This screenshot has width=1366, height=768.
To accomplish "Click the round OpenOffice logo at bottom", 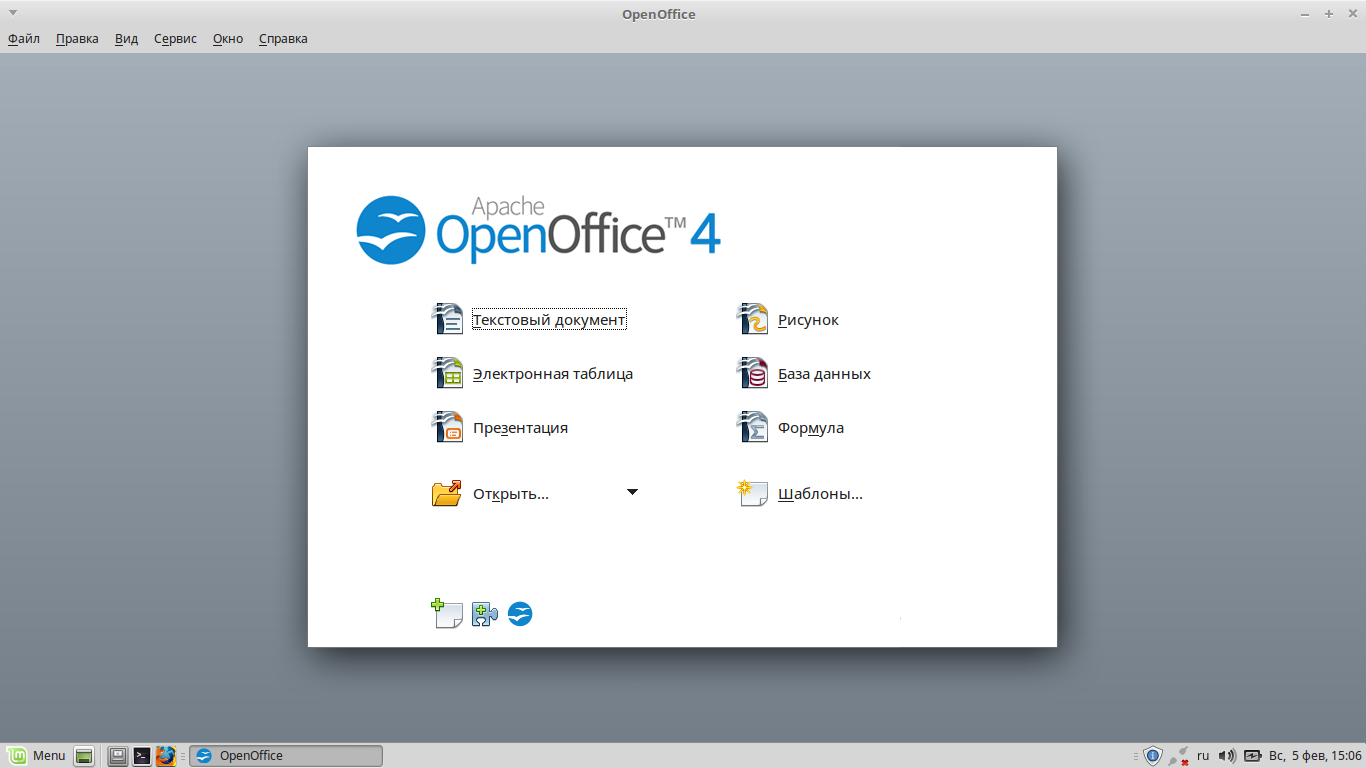I will 519,614.
